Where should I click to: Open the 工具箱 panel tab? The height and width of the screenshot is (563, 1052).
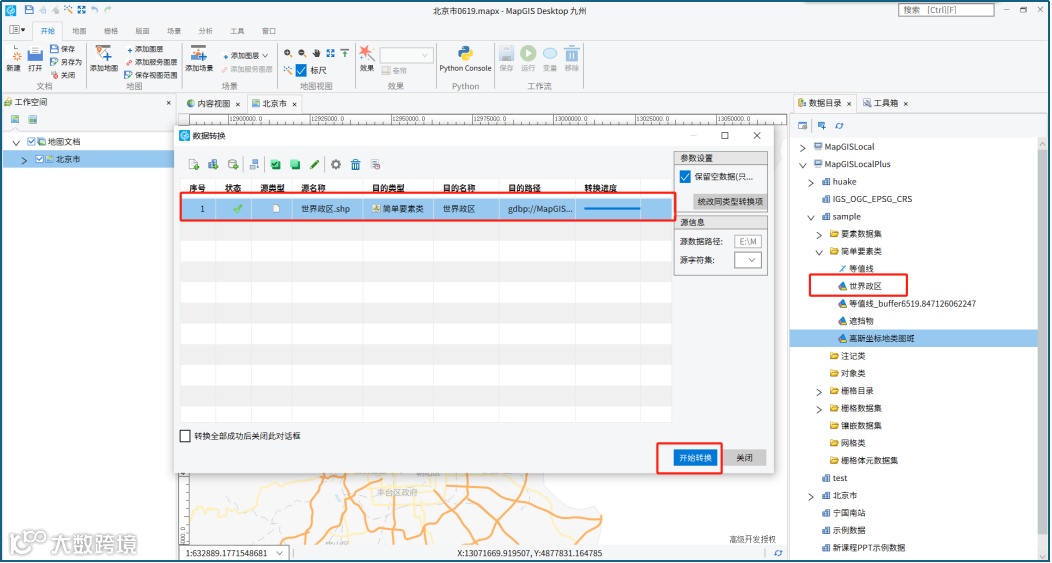884,103
